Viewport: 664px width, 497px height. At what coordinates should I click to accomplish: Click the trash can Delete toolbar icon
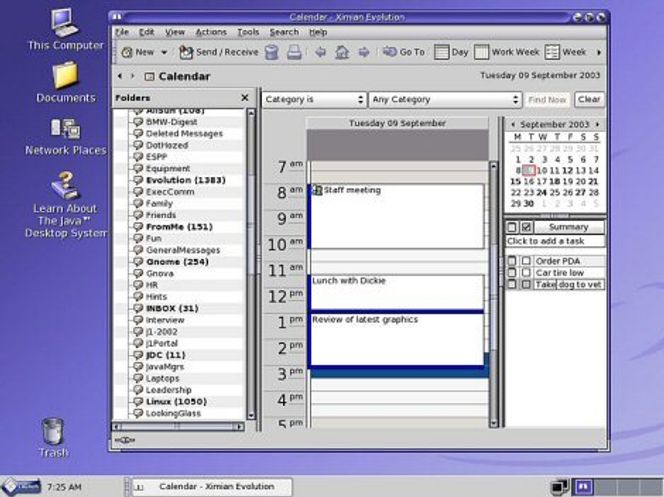click(271, 52)
